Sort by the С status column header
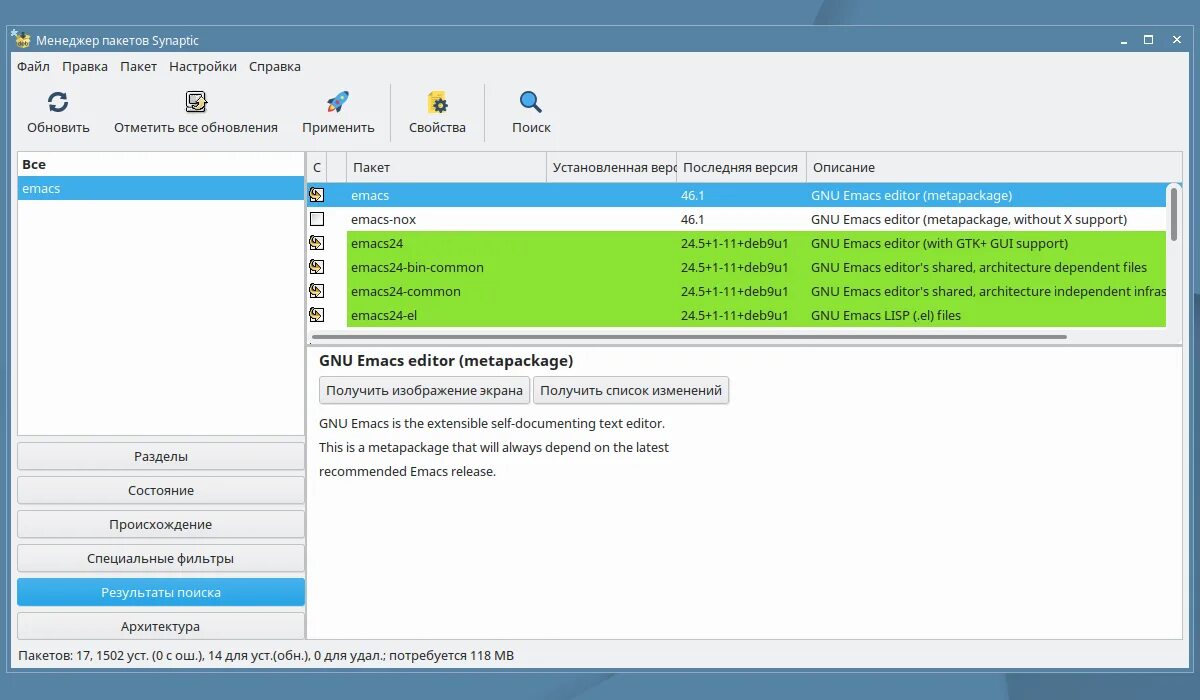 [317, 167]
